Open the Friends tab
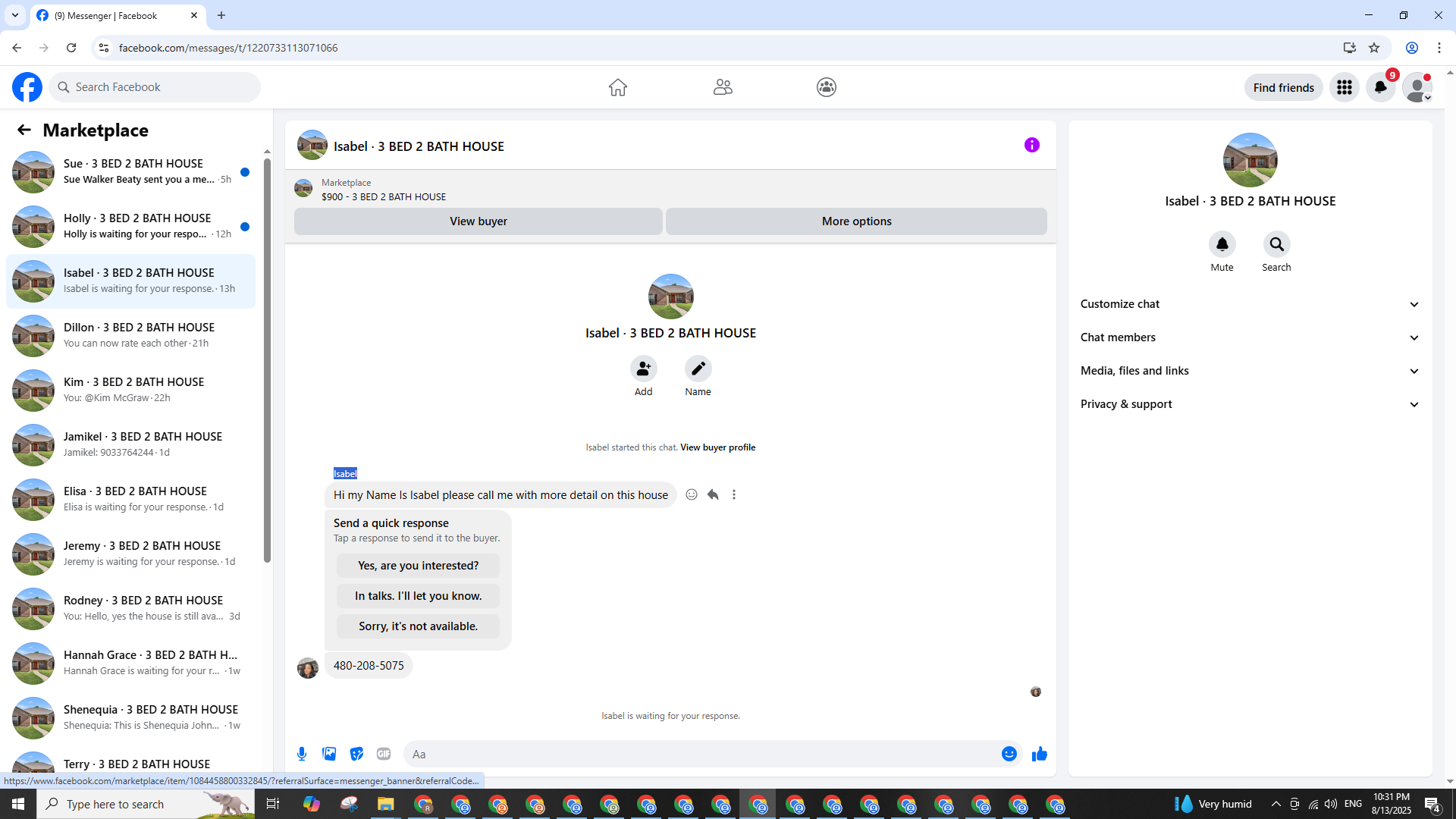 (x=723, y=87)
